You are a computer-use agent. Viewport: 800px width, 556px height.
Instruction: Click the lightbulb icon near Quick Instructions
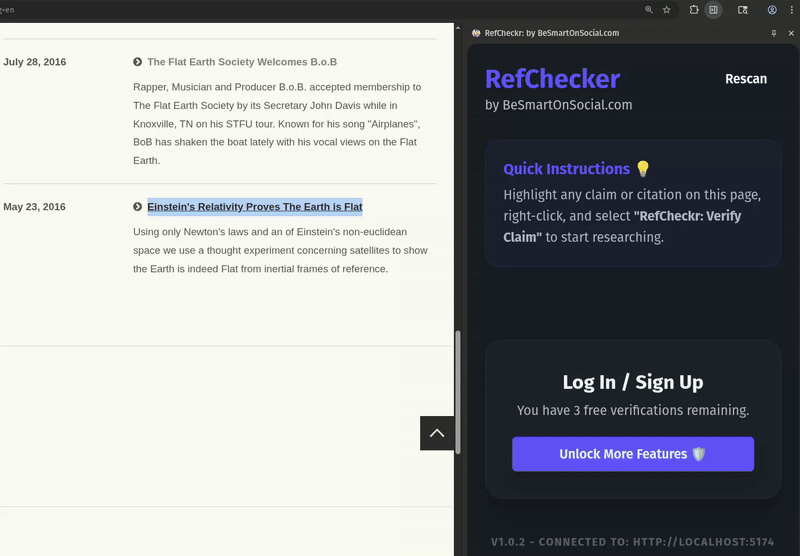click(x=643, y=168)
